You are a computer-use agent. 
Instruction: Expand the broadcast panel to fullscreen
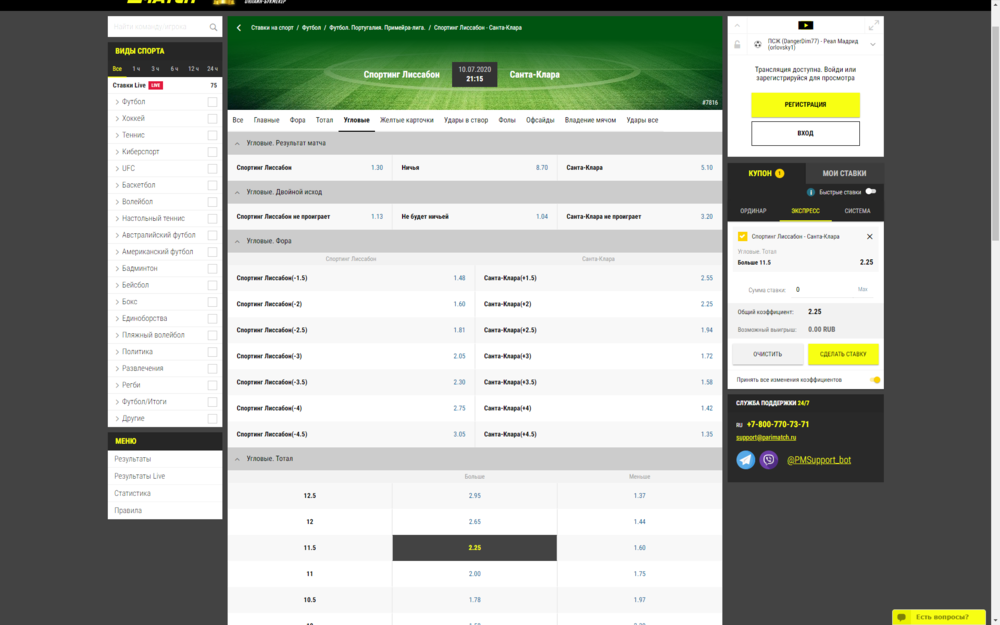click(x=874, y=26)
